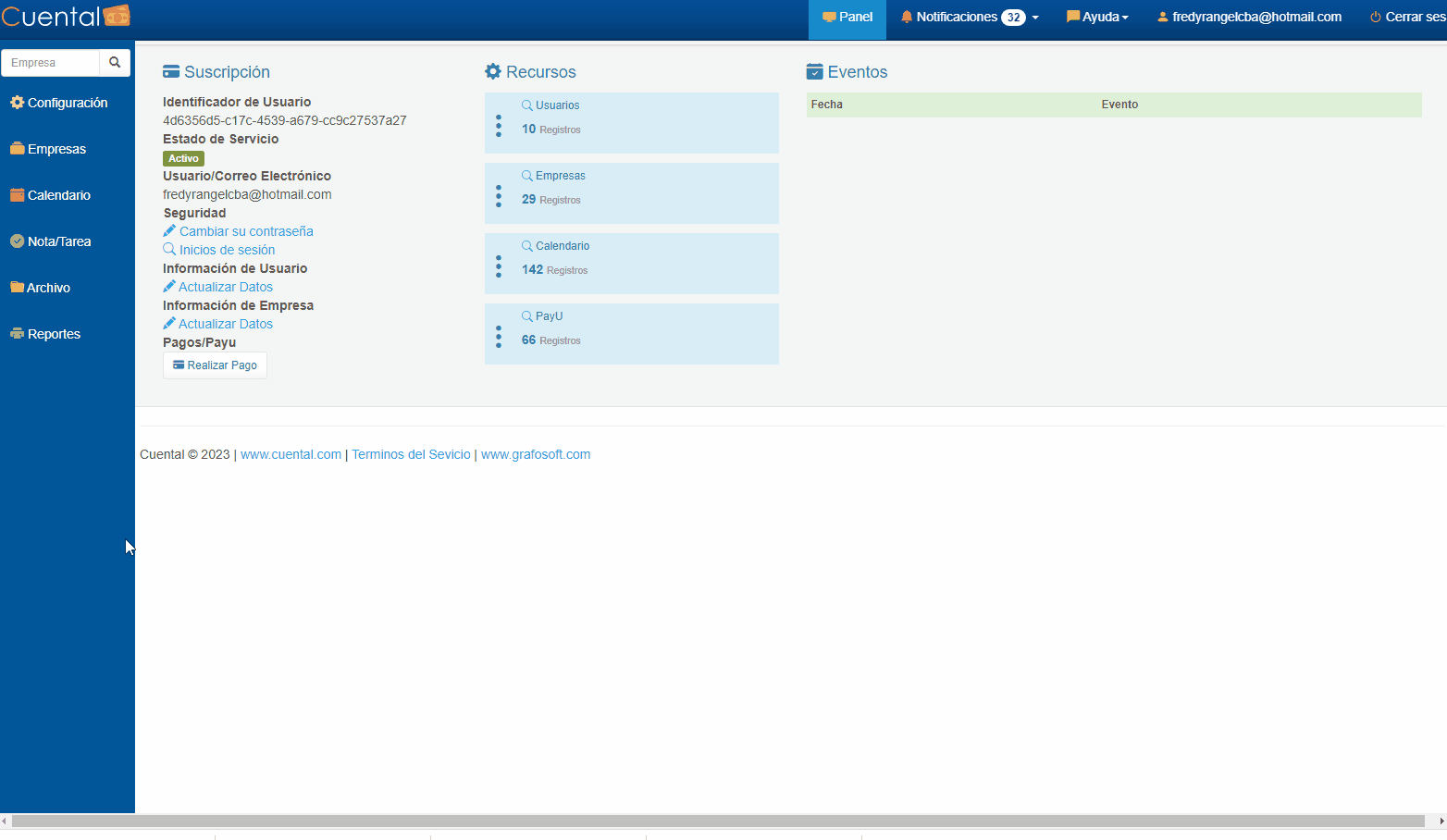This screenshot has height=840, width=1447.
Task: Click the search magnifier button beside Empresa field
Action: pyautogui.click(x=115, y=63)
